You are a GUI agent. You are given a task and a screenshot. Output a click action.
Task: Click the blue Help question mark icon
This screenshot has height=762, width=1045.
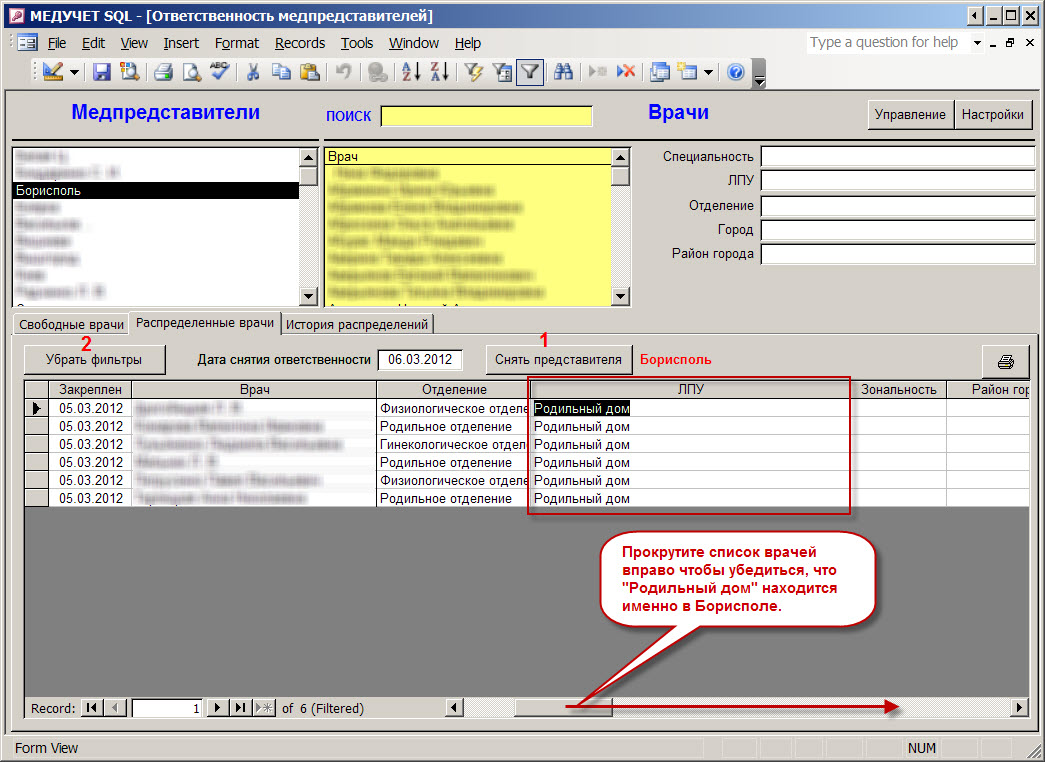pos(736,71)
